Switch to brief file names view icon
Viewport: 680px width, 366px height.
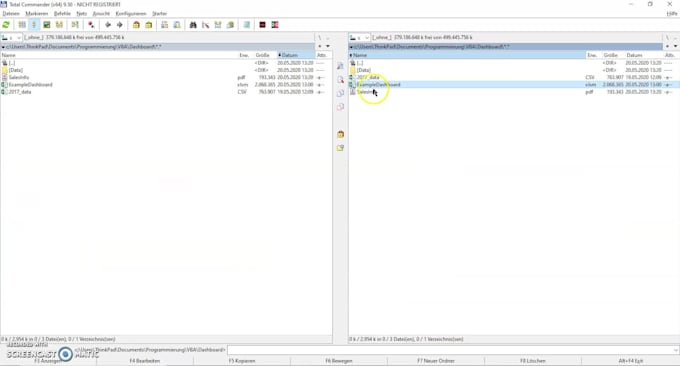(x=22, y=25)
